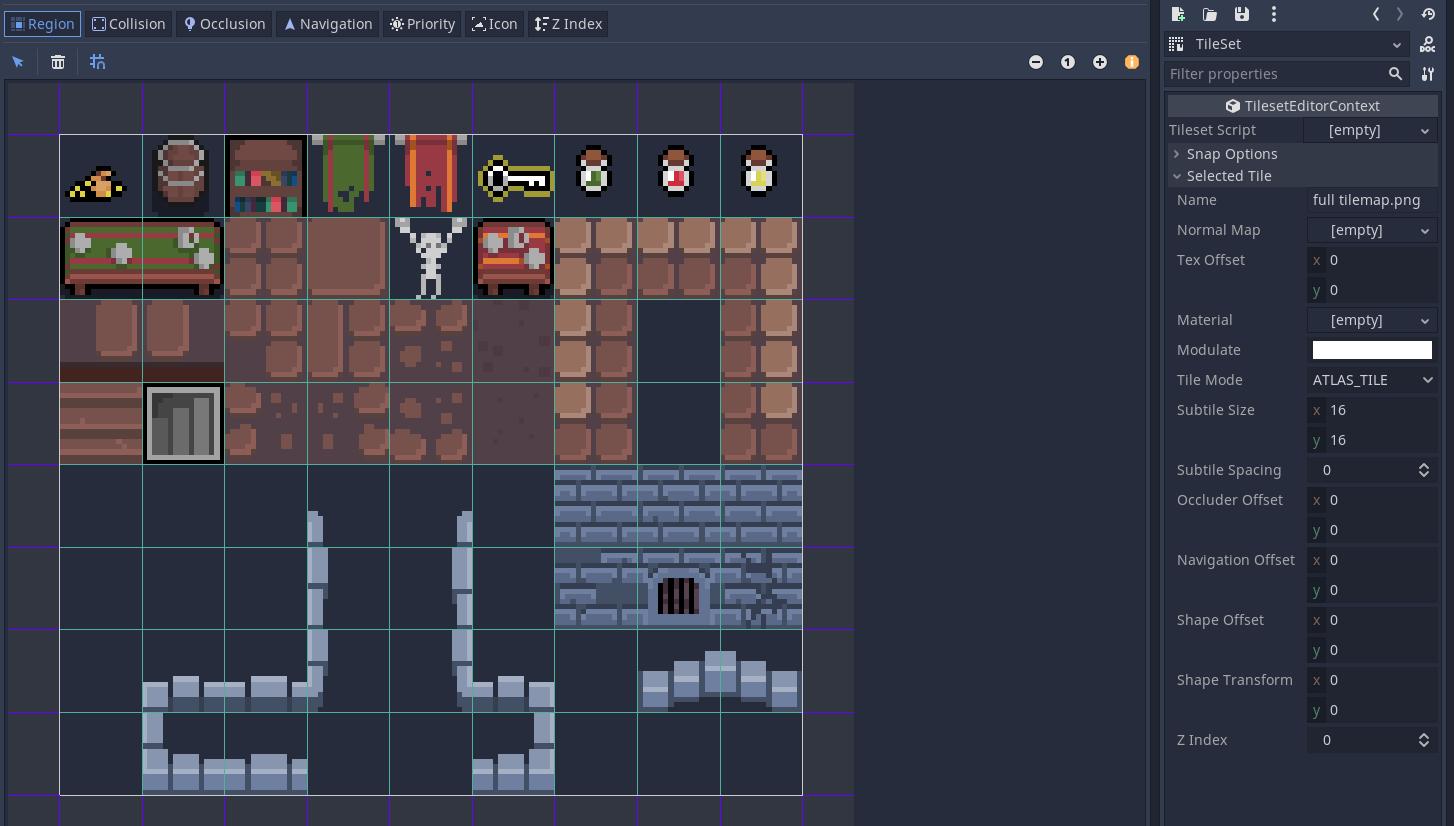Toggle the snap grid icon

(98, 62)
